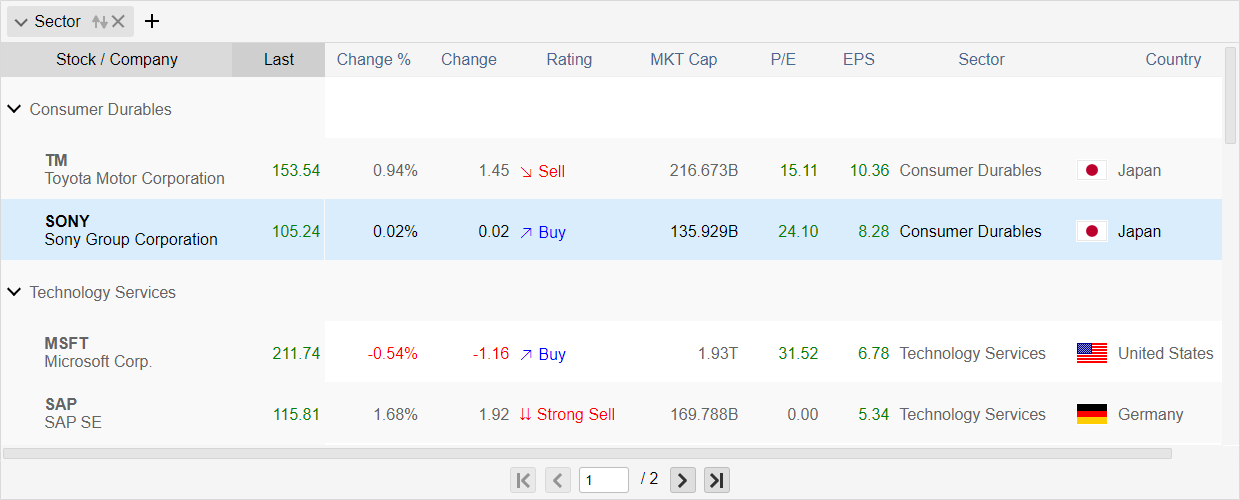Expand the Sector chip dropdown chevron
This screenshot has height=500, width=1240.
tap(21, 22)
